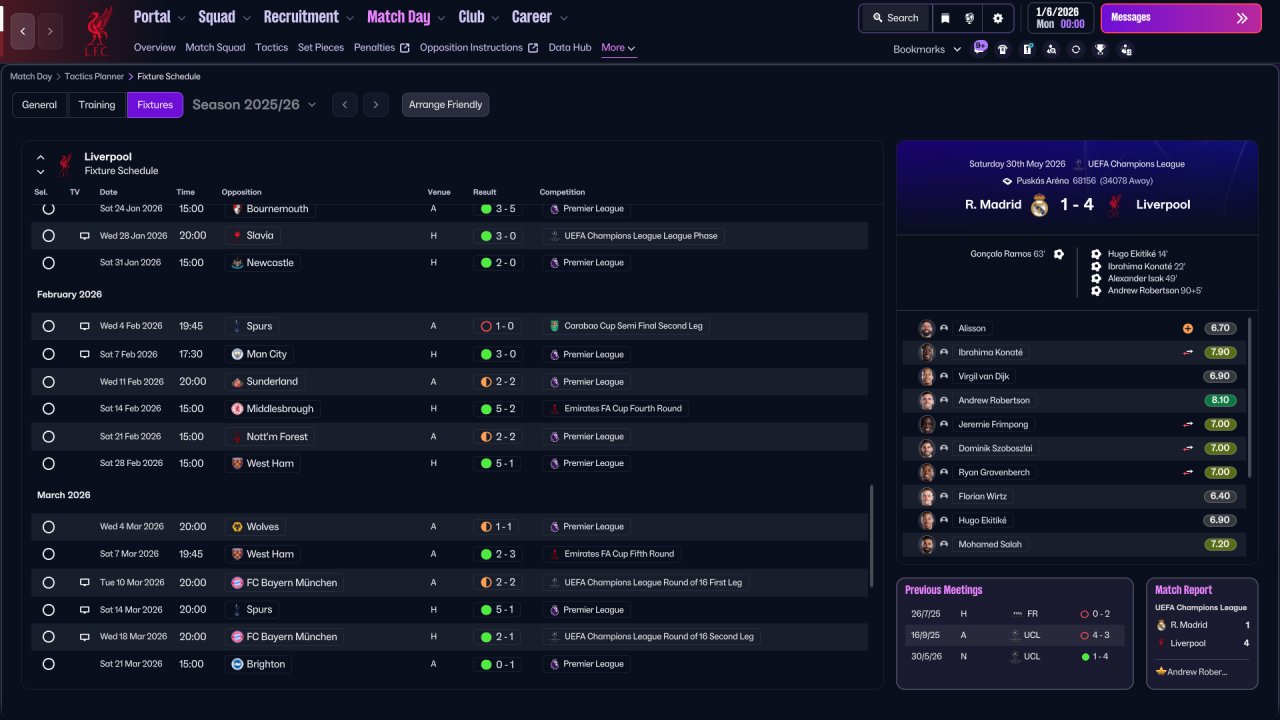1280x720 pixels.
Task: Click the Bournemouth club badge
Action: tap(237, 209)
